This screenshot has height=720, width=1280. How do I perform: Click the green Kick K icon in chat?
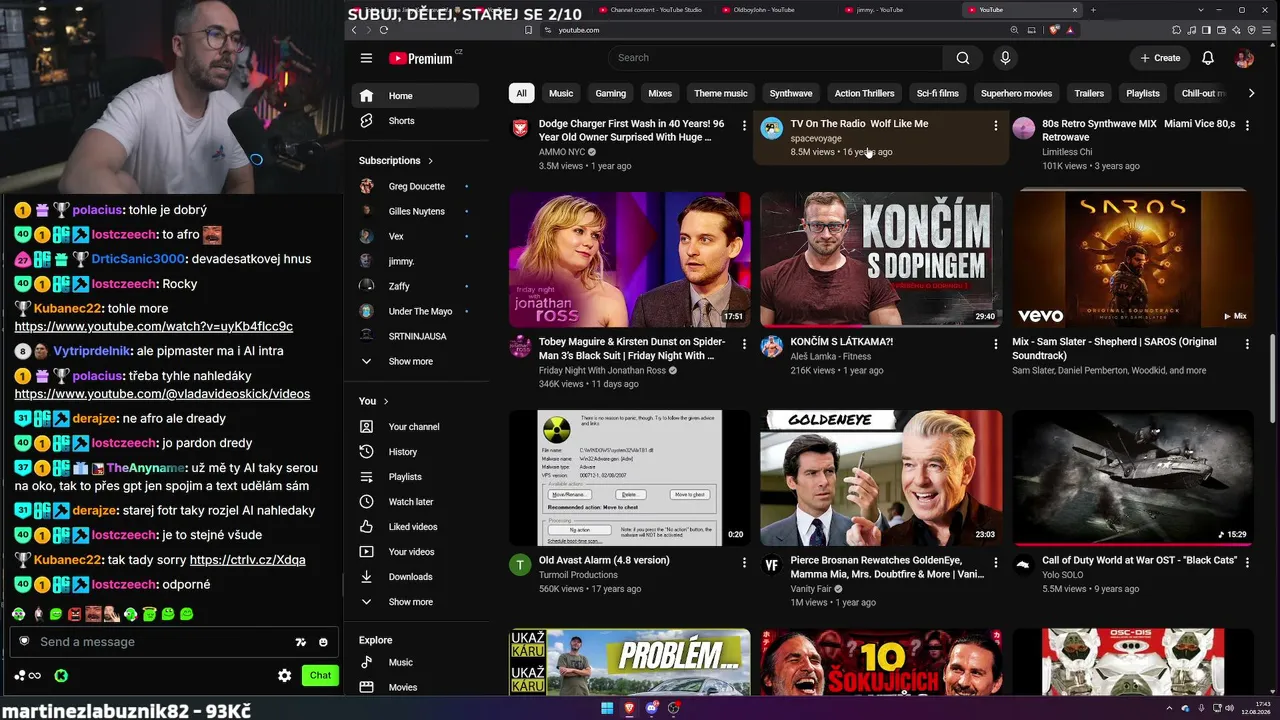(x=61, y=676)
